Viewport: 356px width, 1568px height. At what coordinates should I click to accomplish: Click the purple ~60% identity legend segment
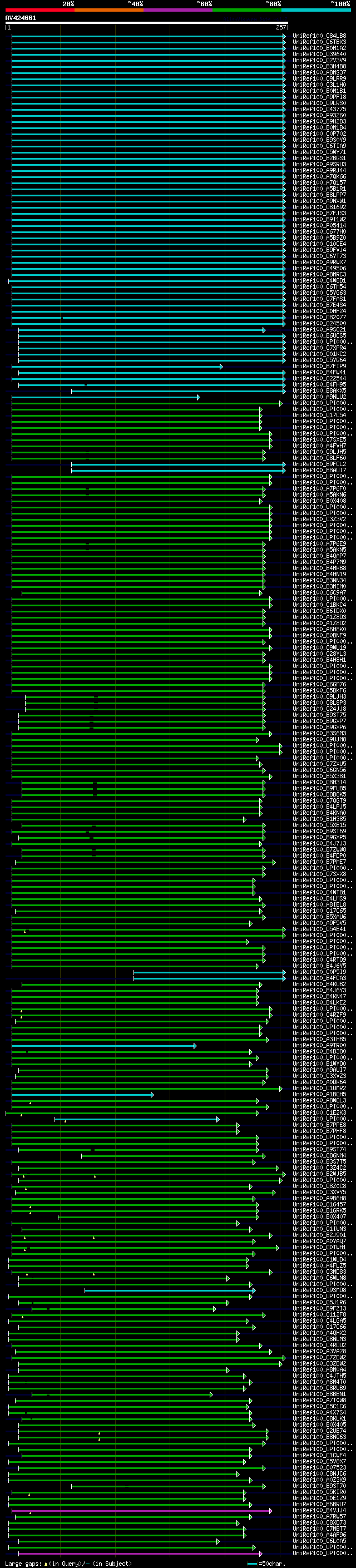pos(179,10)
